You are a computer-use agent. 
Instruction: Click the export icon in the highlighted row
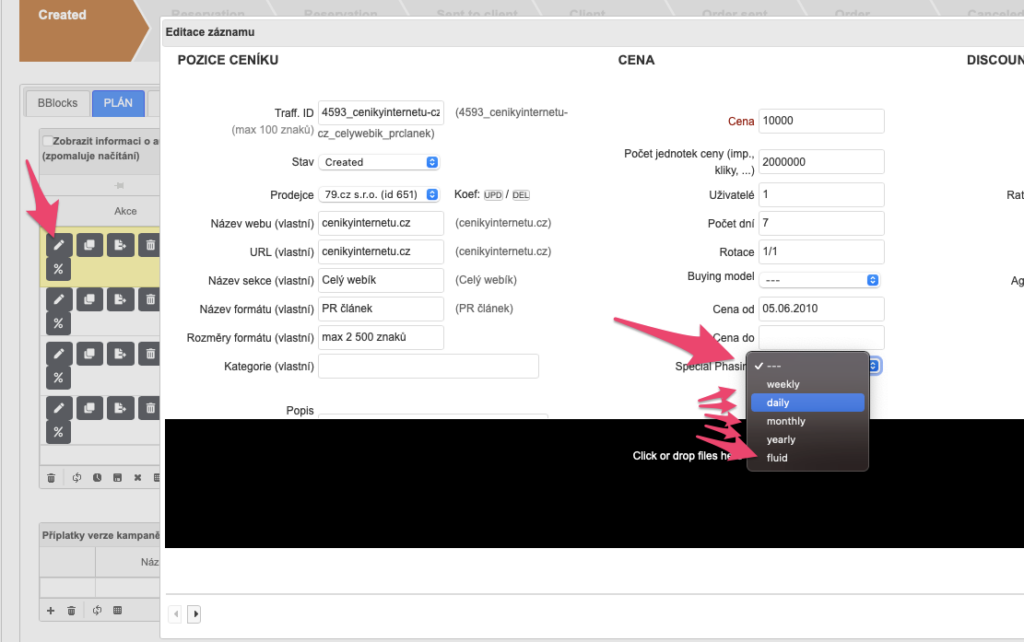119,244
